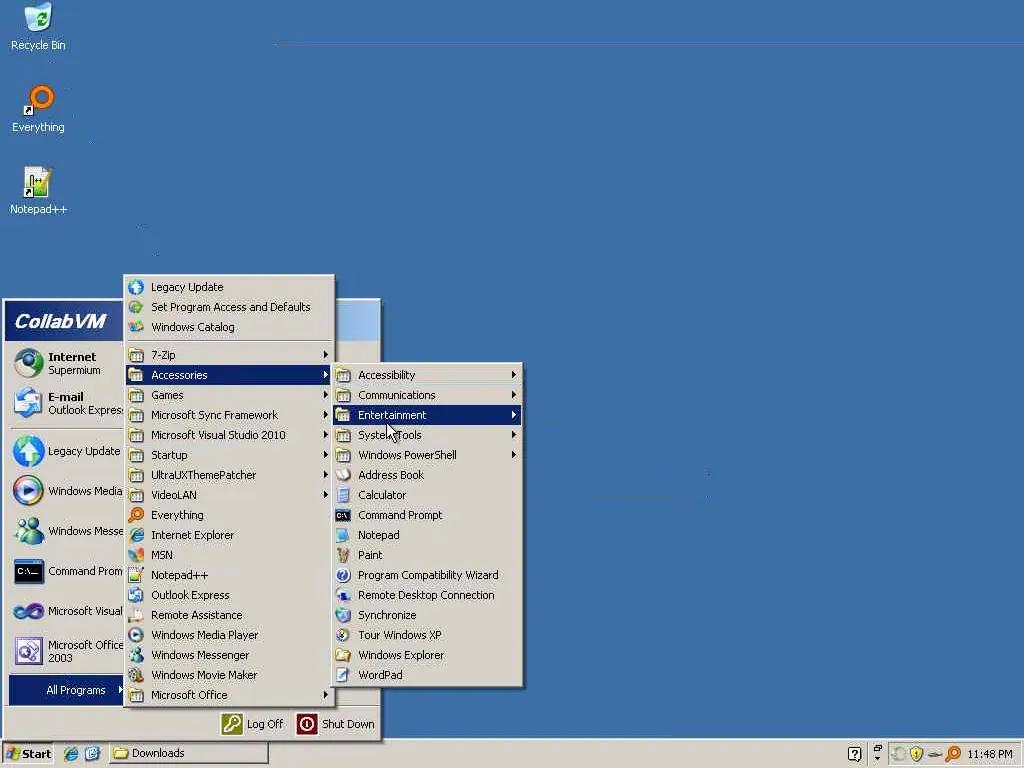Click the Shut Down button
The image size is (1024, 768).
(x=336, y=724)
